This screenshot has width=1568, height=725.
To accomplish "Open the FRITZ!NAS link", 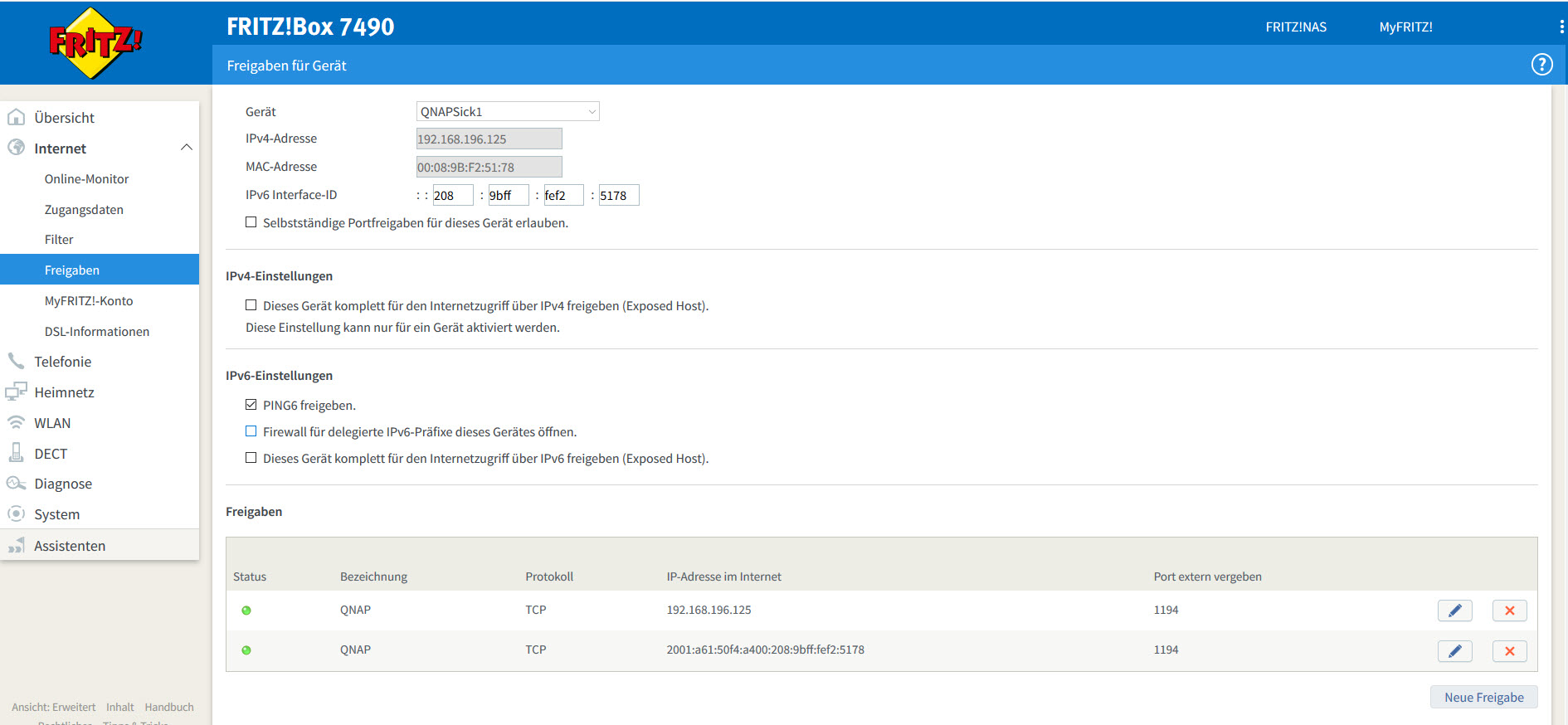I will point(1295,27).
